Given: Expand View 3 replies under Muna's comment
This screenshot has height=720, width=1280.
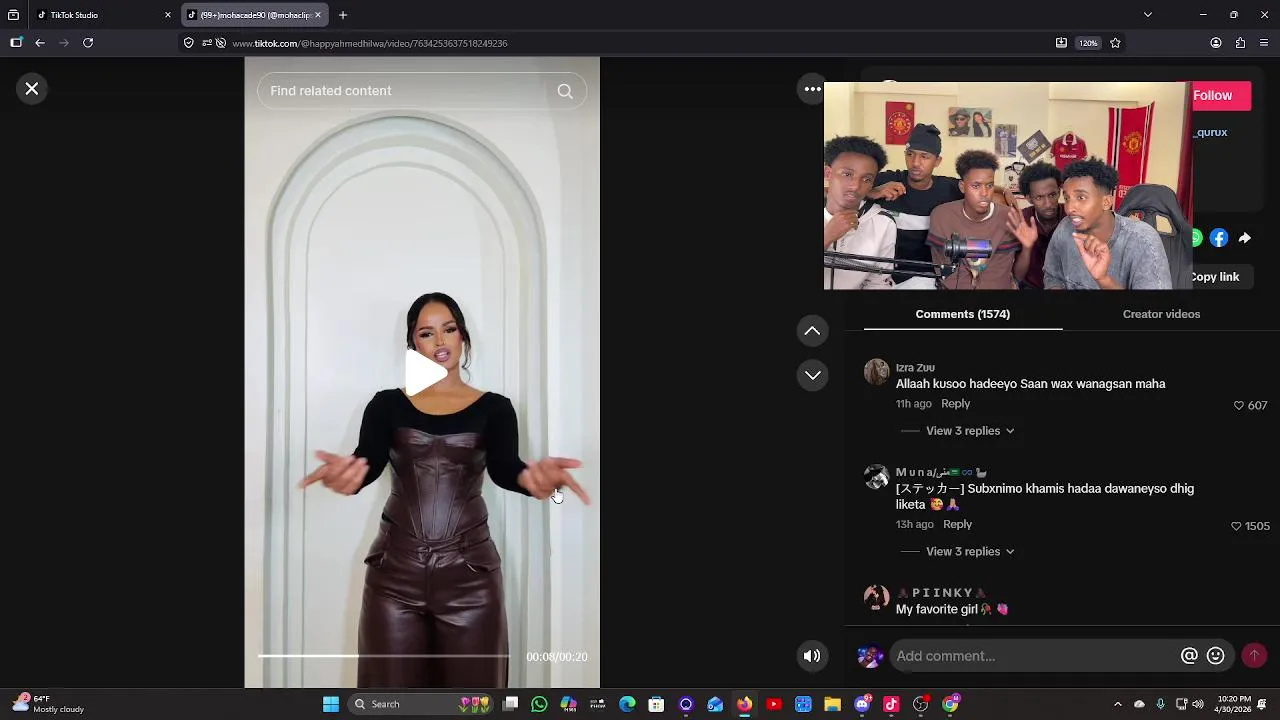Looking at the screenshot, I should pos(969,552).
